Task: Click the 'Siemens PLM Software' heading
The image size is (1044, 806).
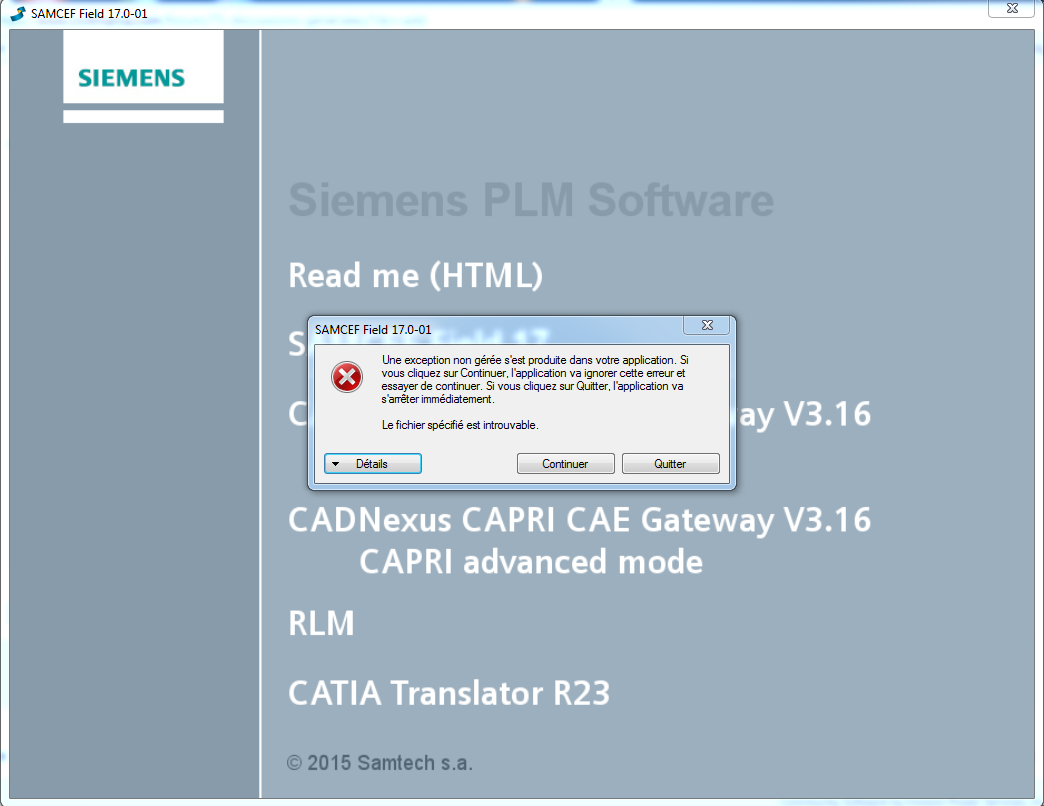Action: click(531, 200)
